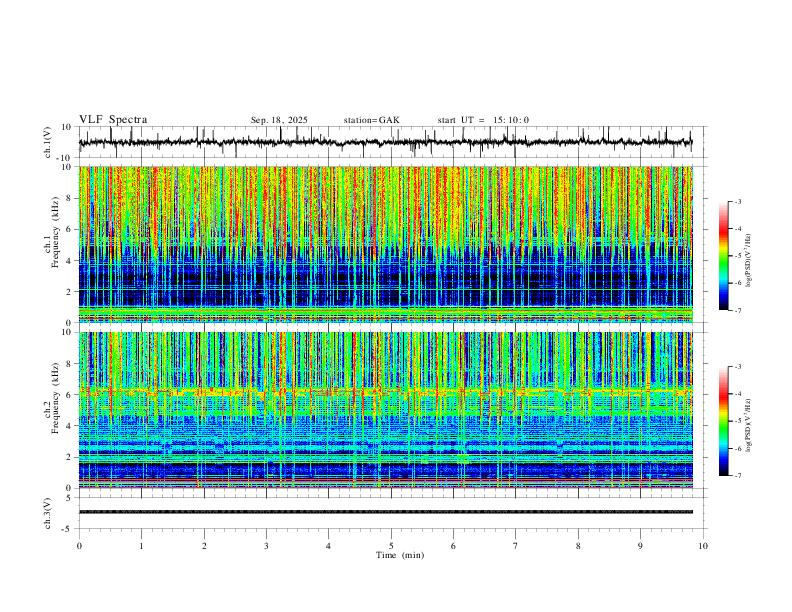Click the ch.1 color scale bar

[723, 256]
